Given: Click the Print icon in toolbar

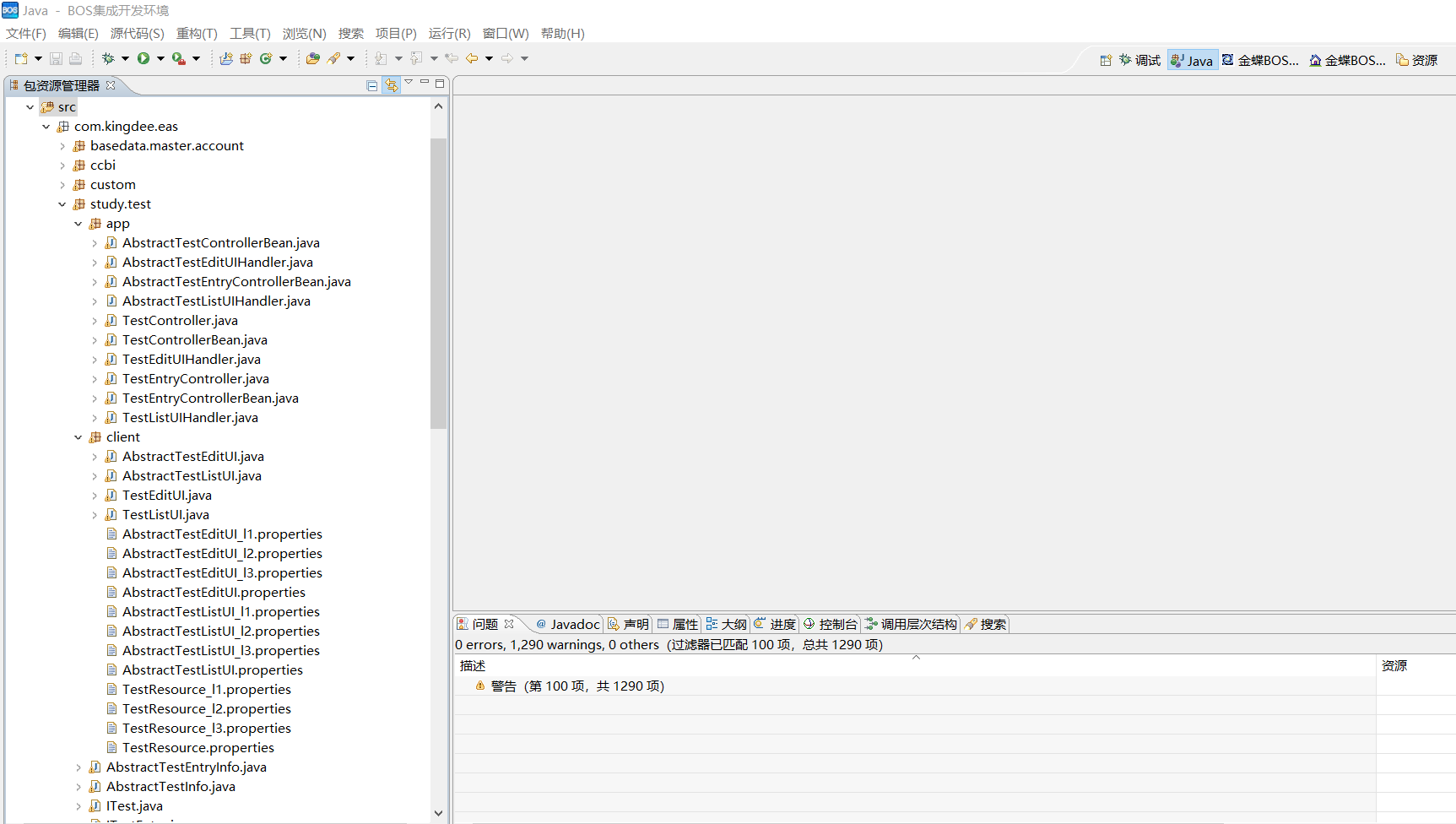Looking at the screenshot, I should (75, 58).
